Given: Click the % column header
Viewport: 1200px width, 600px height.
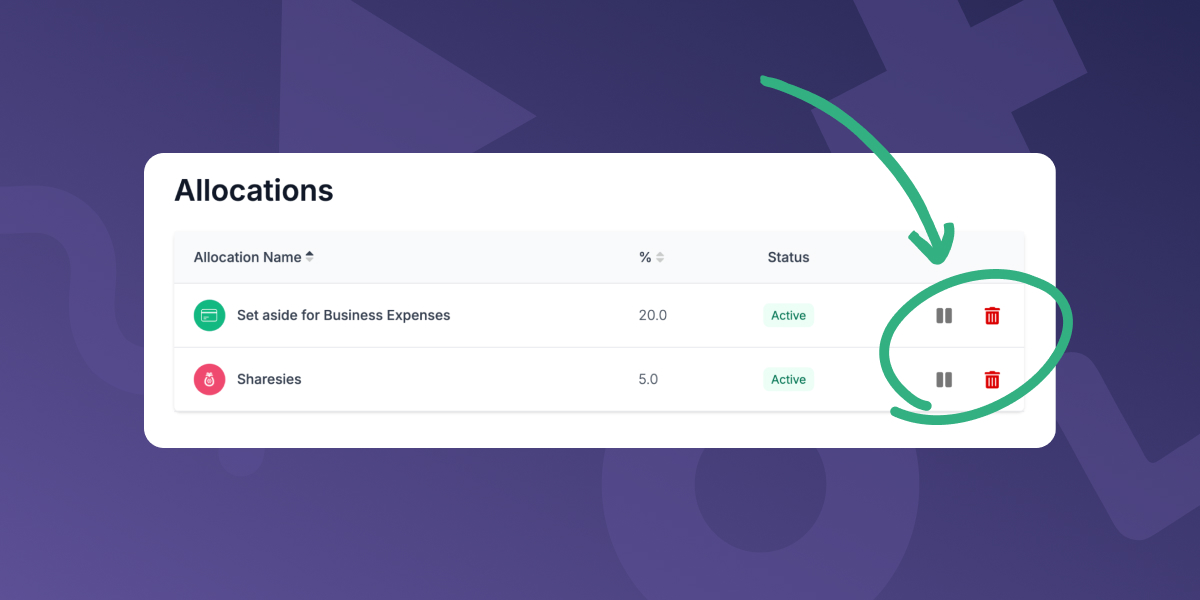Looking at the screenshot, I should pyautogui.click(x=645, y=257).
